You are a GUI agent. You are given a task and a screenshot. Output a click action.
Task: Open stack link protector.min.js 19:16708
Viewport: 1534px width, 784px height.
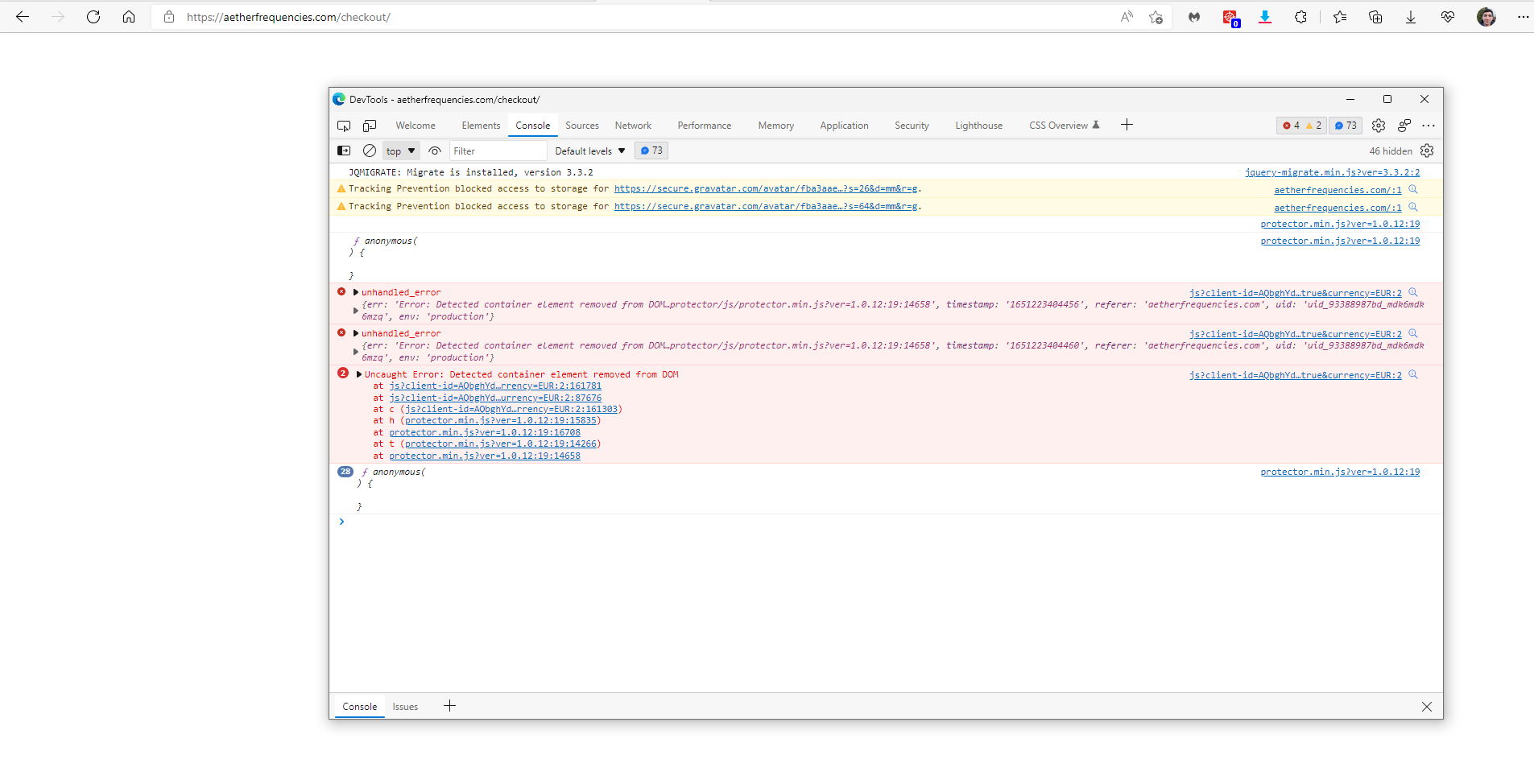[x=485, y=432]
